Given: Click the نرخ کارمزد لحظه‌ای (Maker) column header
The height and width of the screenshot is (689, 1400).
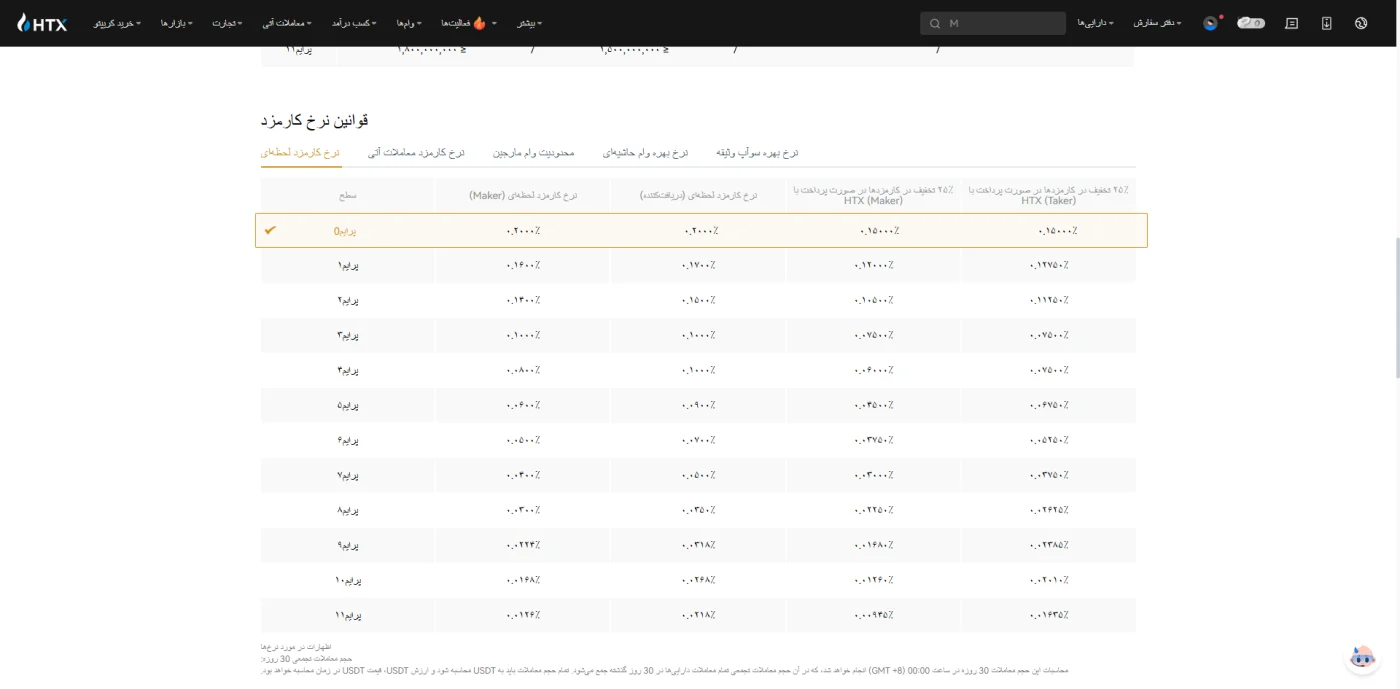Looking at the screenshot, I should pos(523,195).
